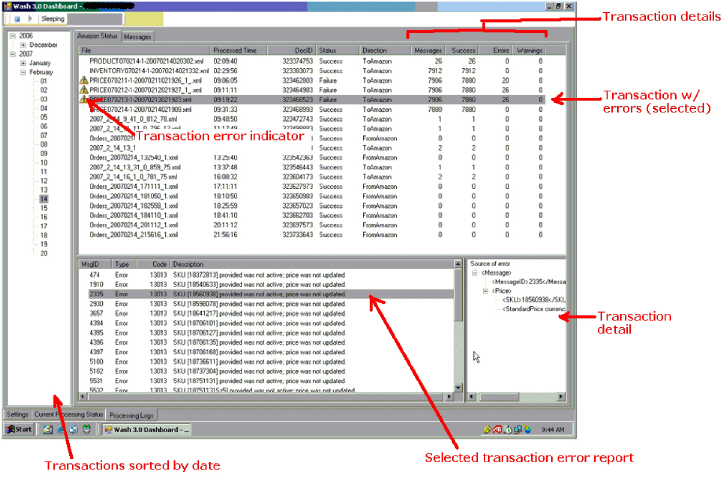
Task: Click the play arrow icon in toolbar
Action: click(x=30, y=18)
